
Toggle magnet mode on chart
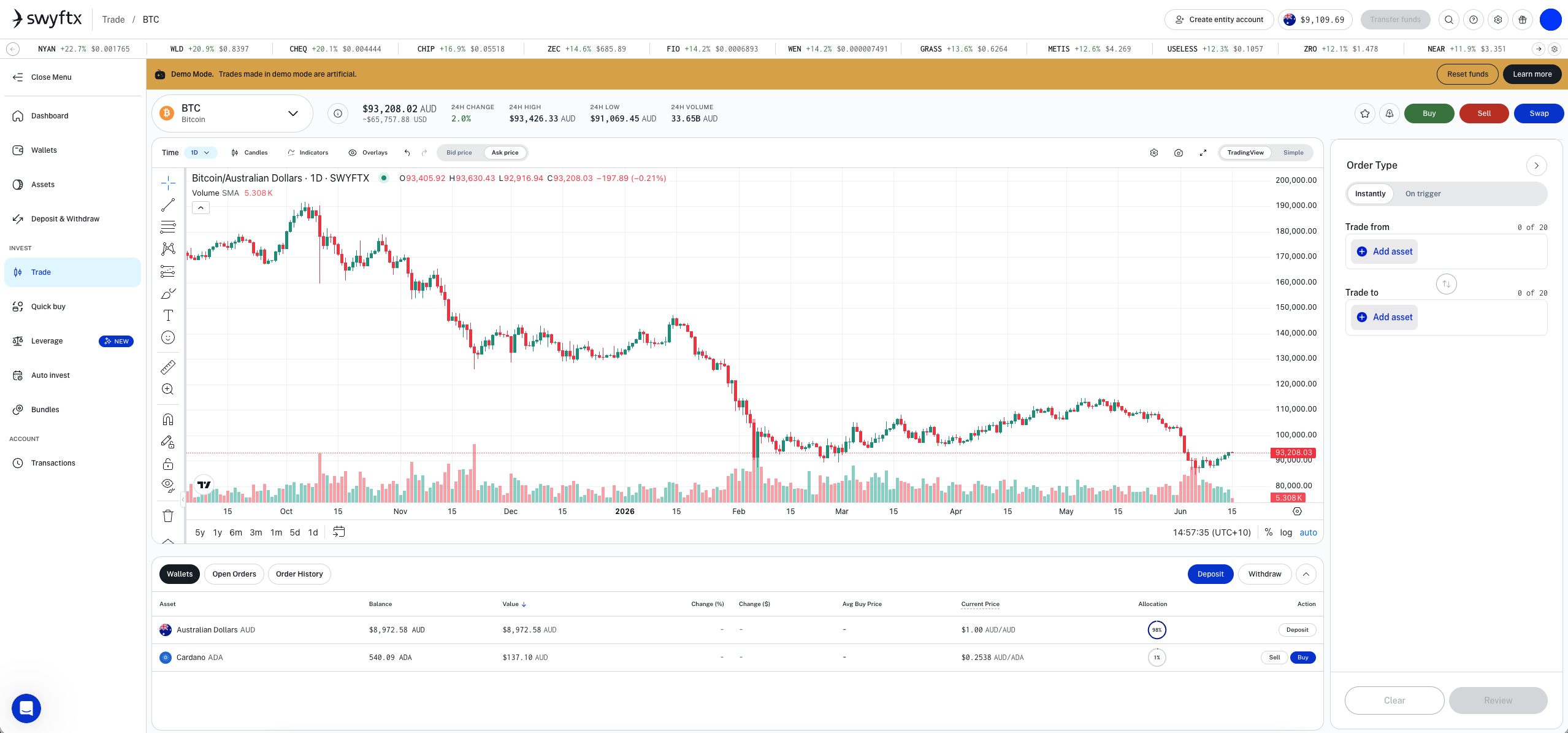click(x=168, y=420)
